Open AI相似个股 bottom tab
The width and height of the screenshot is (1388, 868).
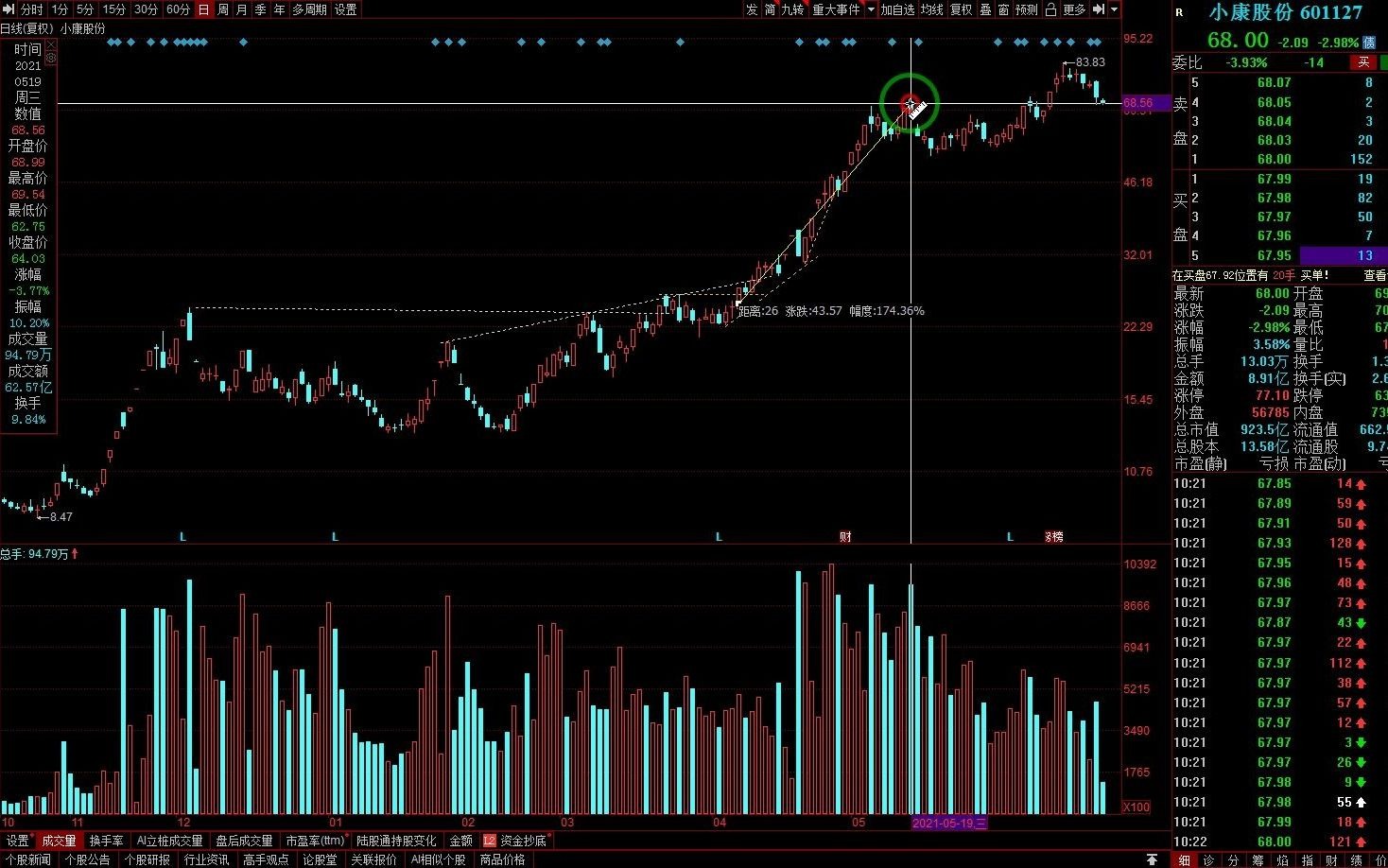438,859
